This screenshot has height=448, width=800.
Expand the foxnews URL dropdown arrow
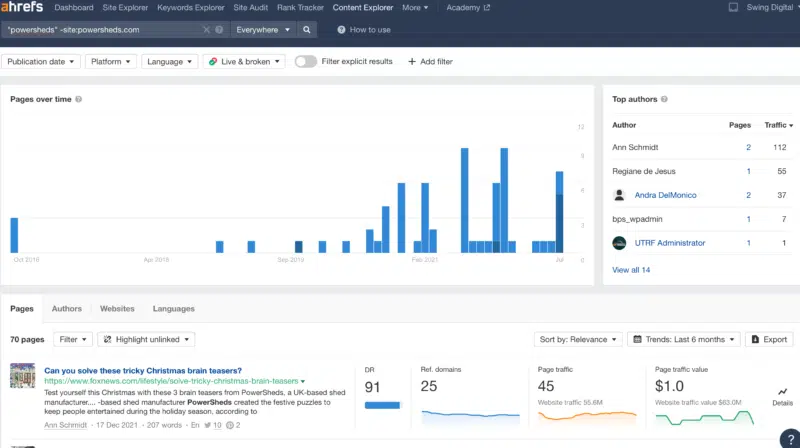point(303,381)
